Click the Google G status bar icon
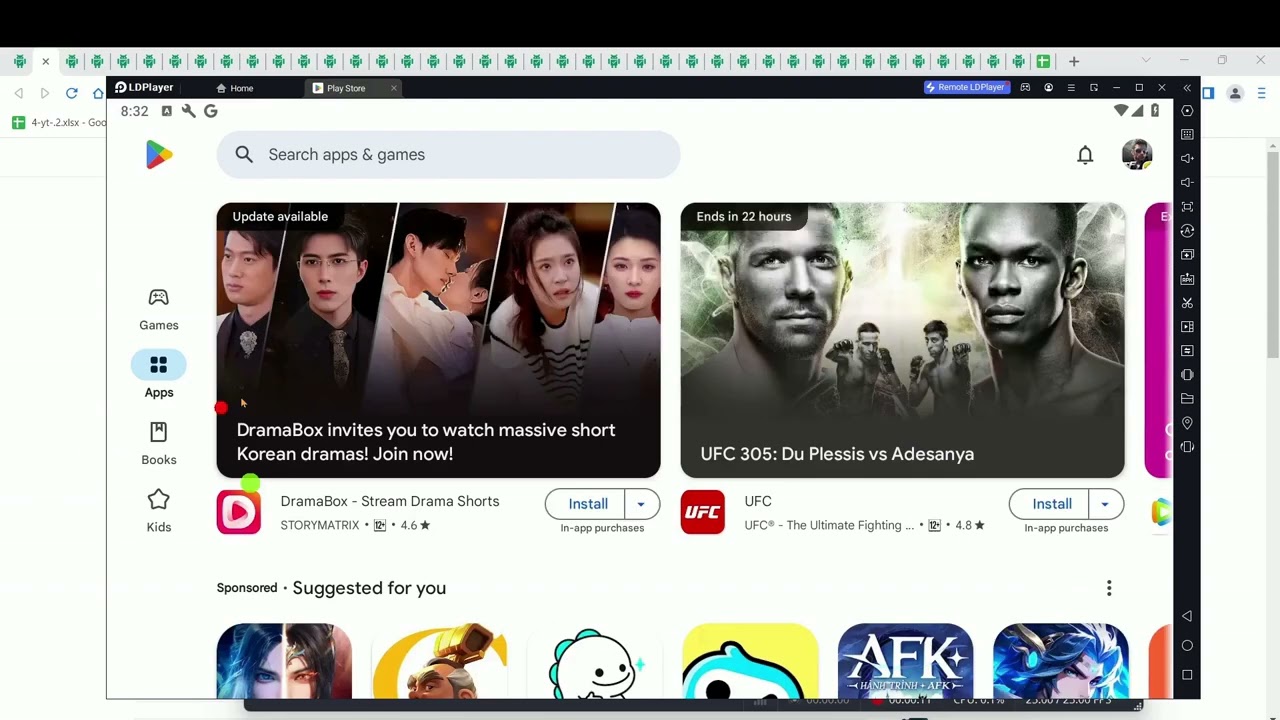The width and height of the screenshot is (1280, 720). point(211,111)
